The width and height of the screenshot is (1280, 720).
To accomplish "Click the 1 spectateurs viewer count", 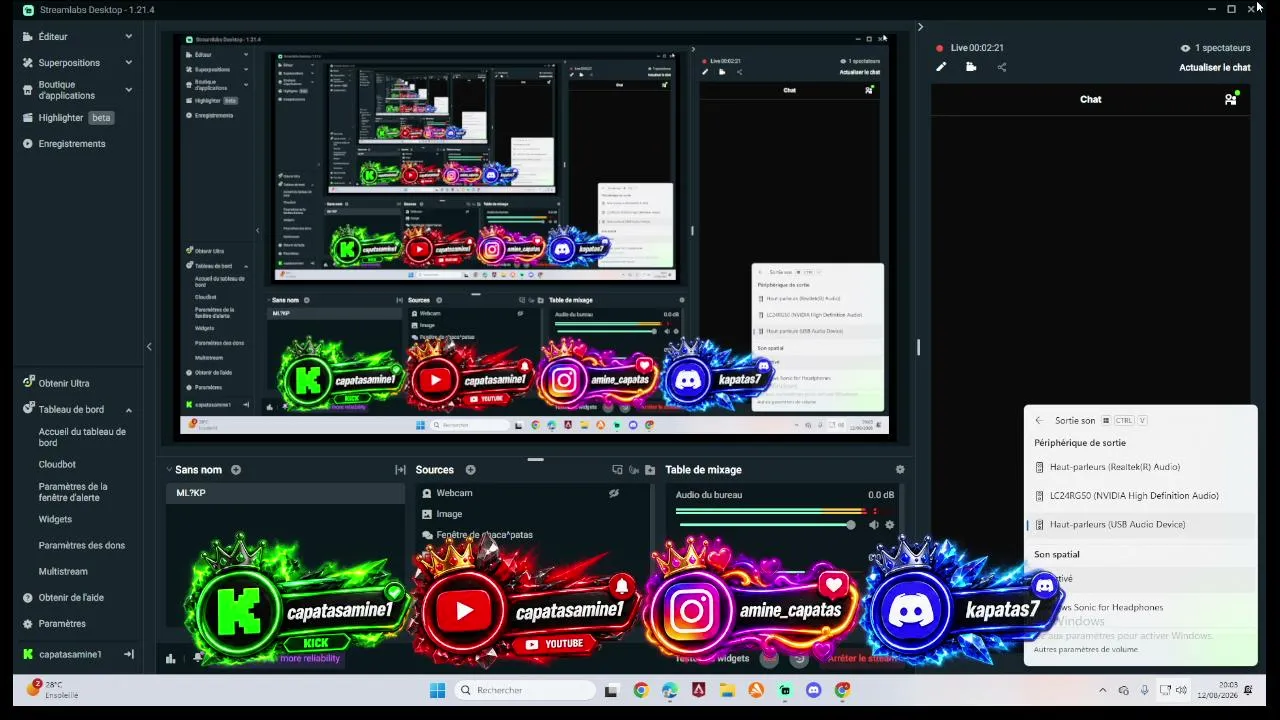I will [1215, 47].
